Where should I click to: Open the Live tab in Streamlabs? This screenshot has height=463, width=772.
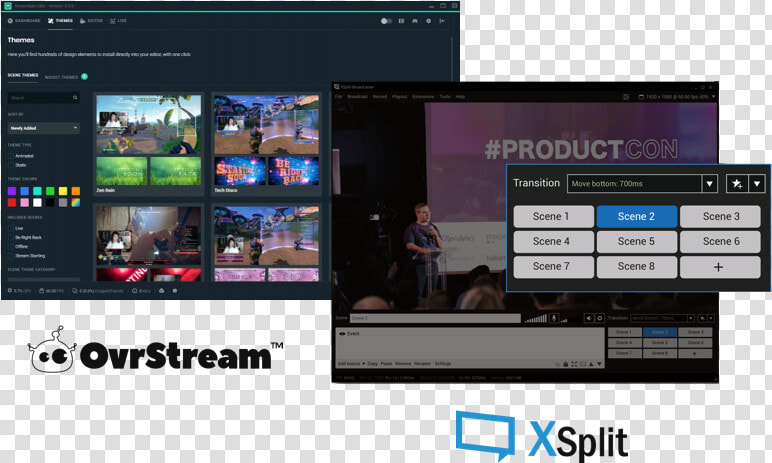click(119, 21)
